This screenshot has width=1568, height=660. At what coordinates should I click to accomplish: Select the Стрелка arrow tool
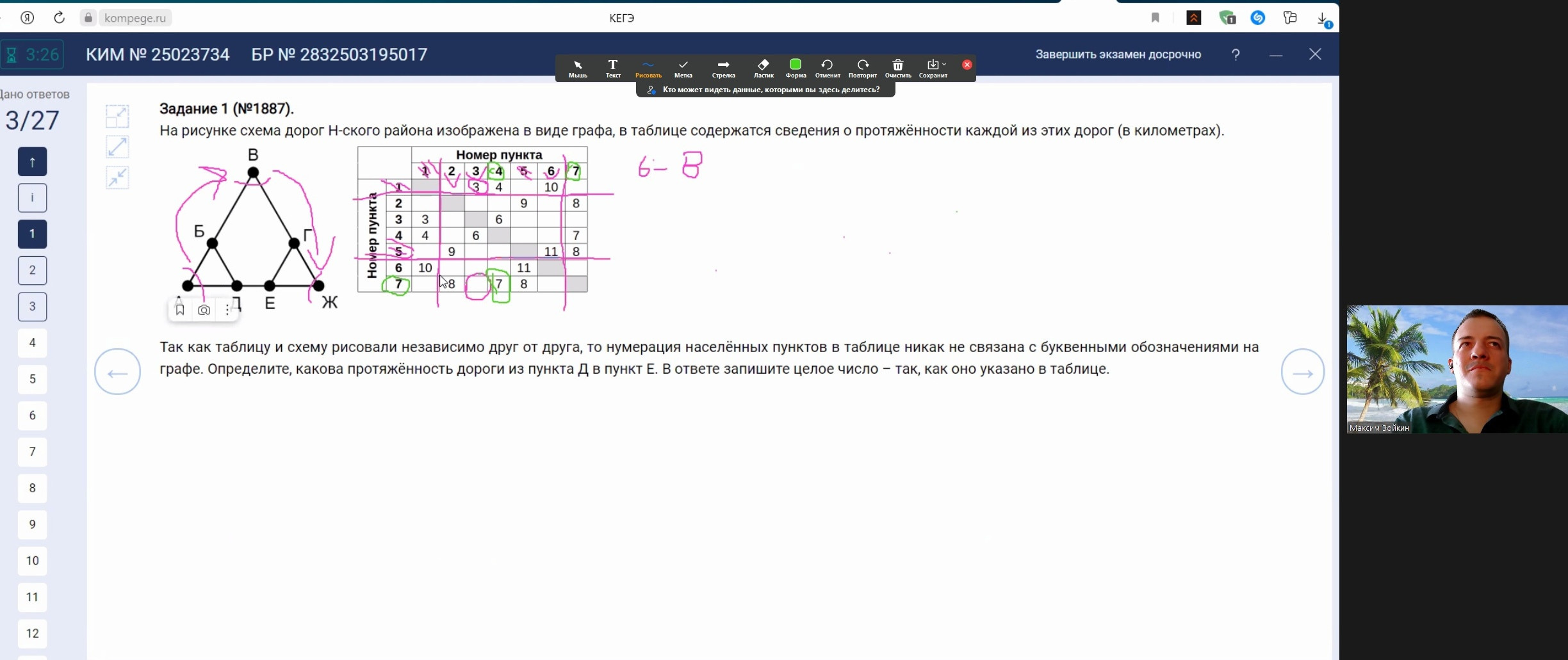(723, 67)
